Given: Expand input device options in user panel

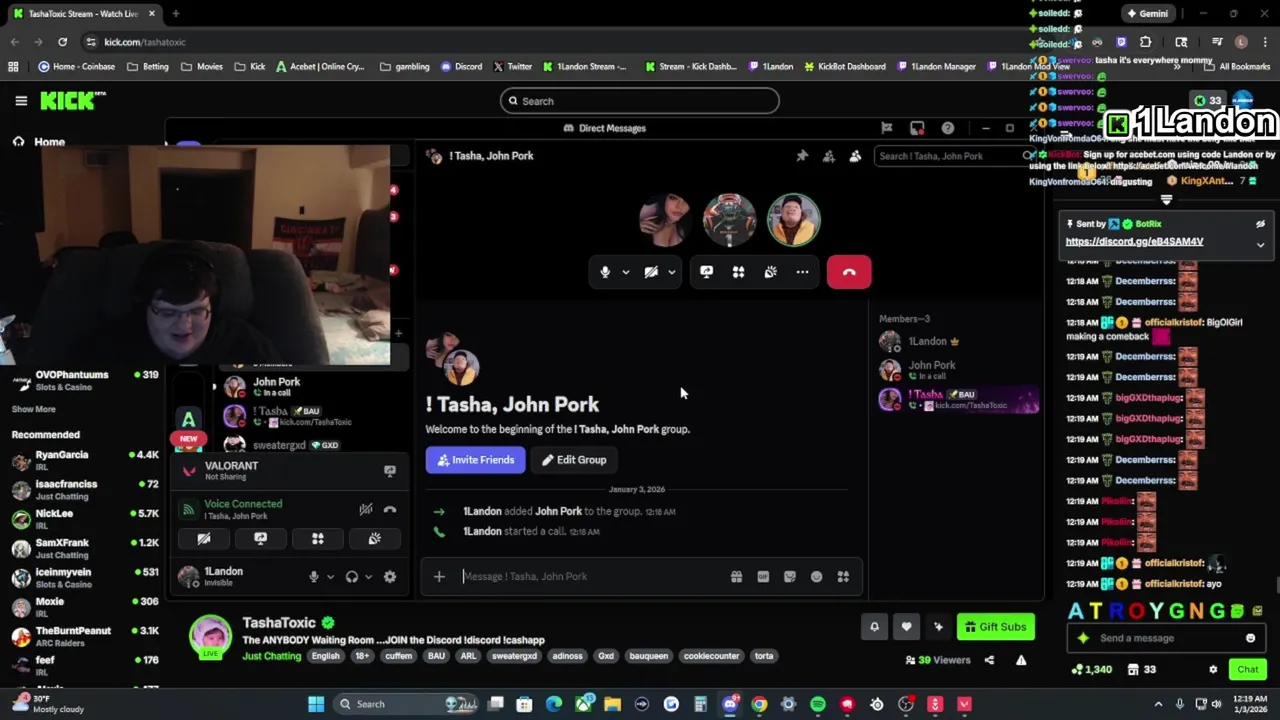Looking at the screenshot, I should point(330,576).
